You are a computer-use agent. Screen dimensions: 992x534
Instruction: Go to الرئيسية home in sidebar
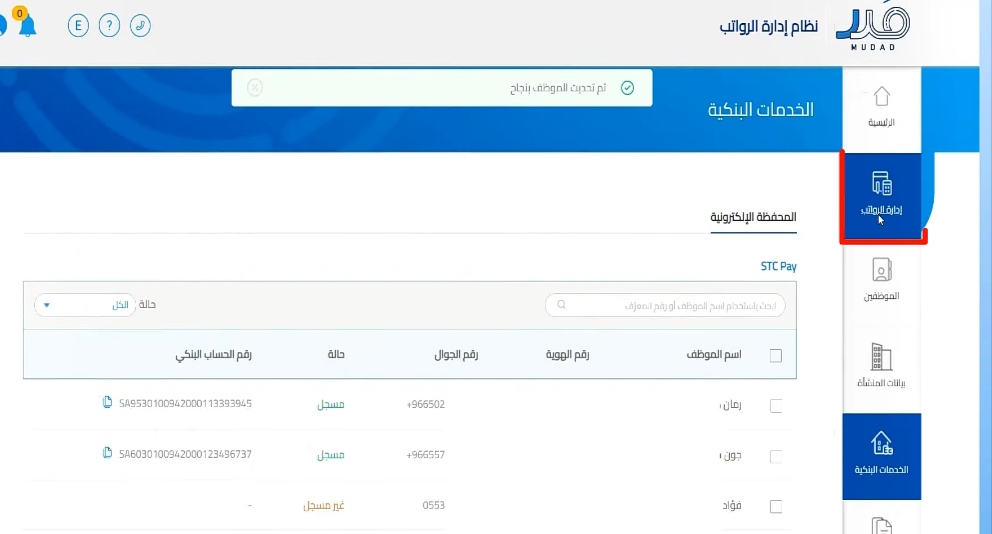(881, 108)
